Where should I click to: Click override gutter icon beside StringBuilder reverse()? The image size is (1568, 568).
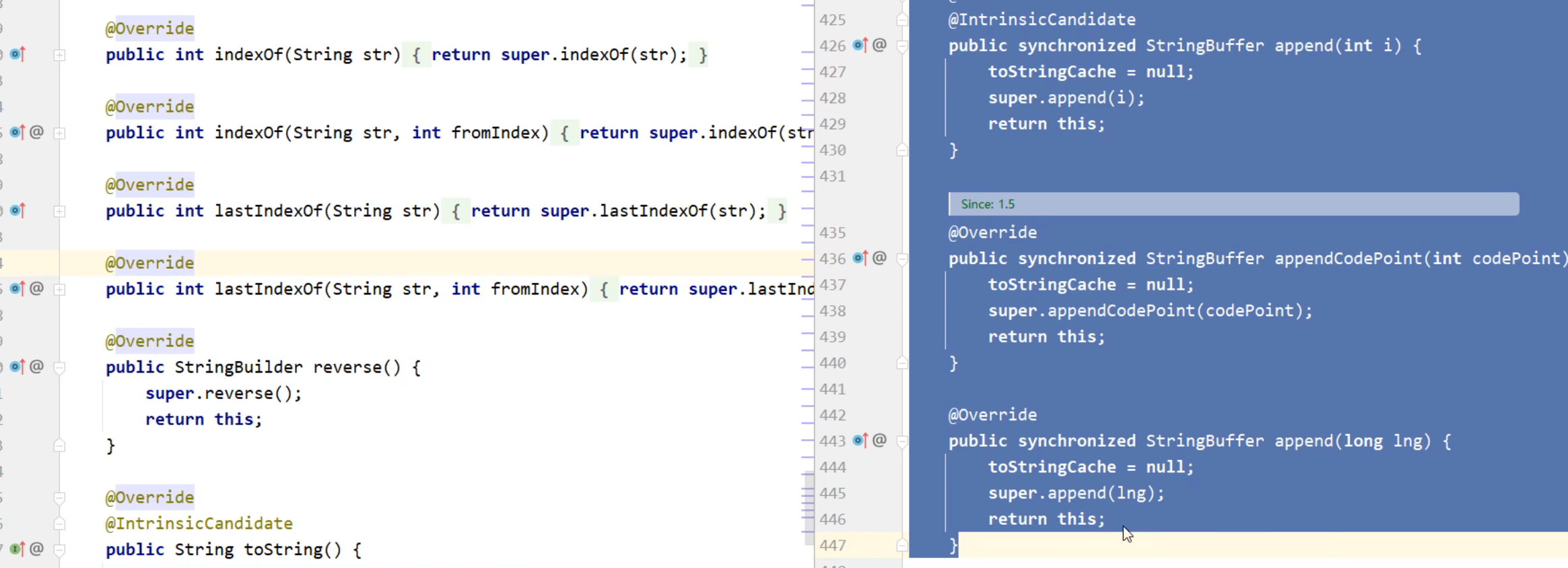[18, 367]
